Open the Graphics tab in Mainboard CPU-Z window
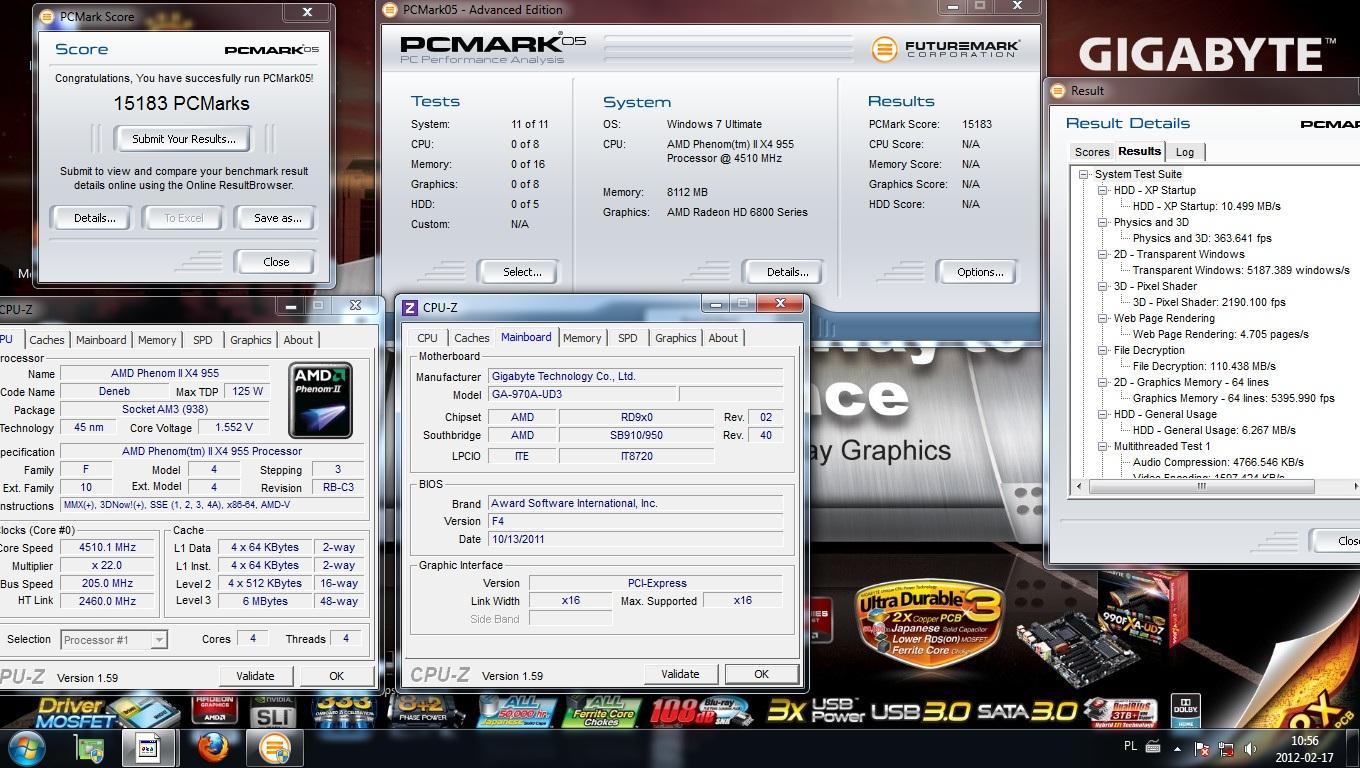 [x=675, y=338]
